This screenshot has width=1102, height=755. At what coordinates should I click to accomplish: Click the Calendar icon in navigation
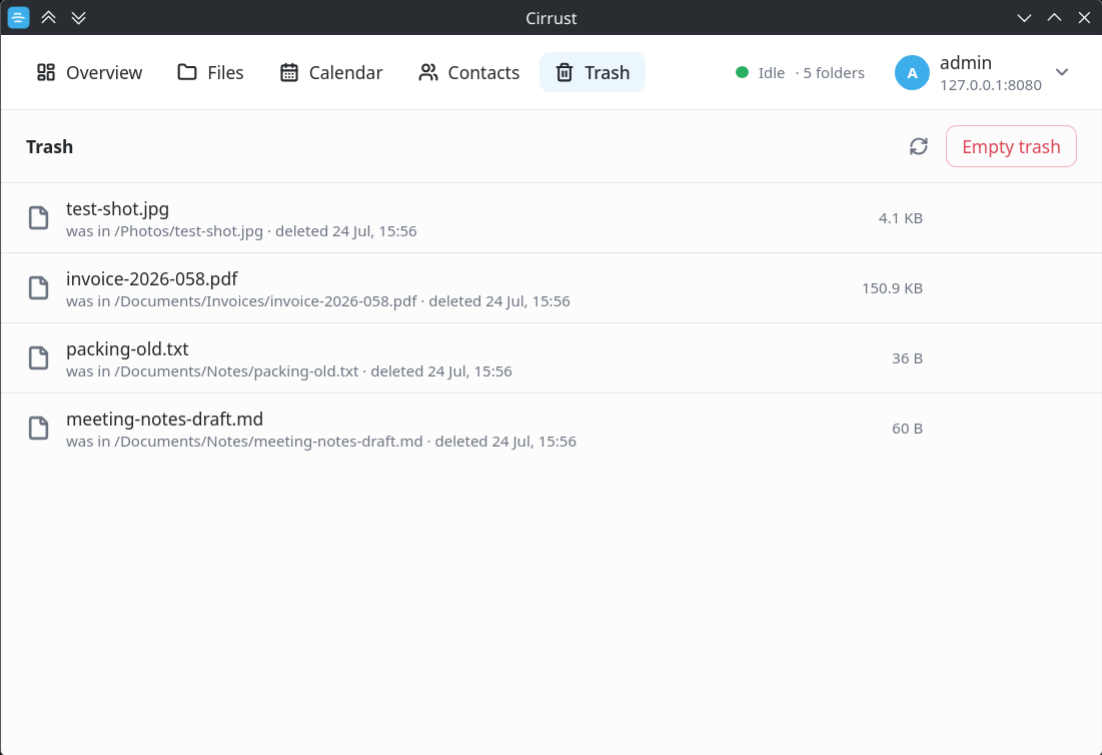(289, 72)
